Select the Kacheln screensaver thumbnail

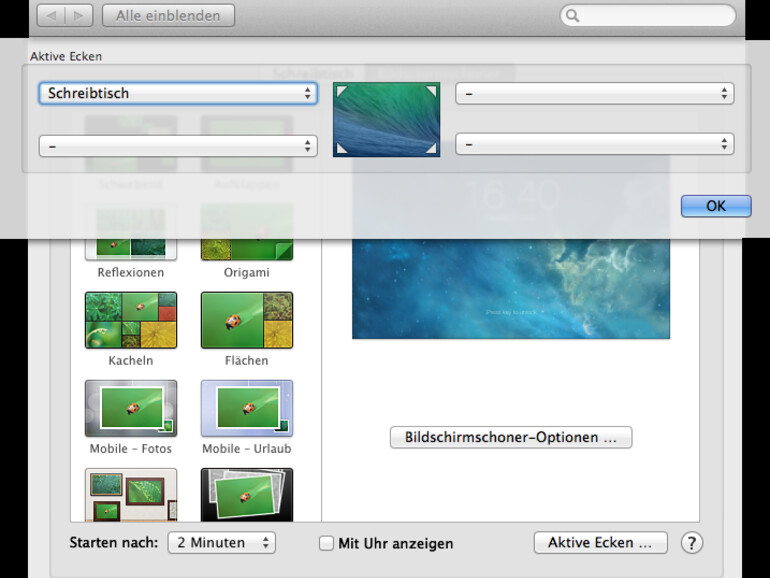[x=131, y=320]
